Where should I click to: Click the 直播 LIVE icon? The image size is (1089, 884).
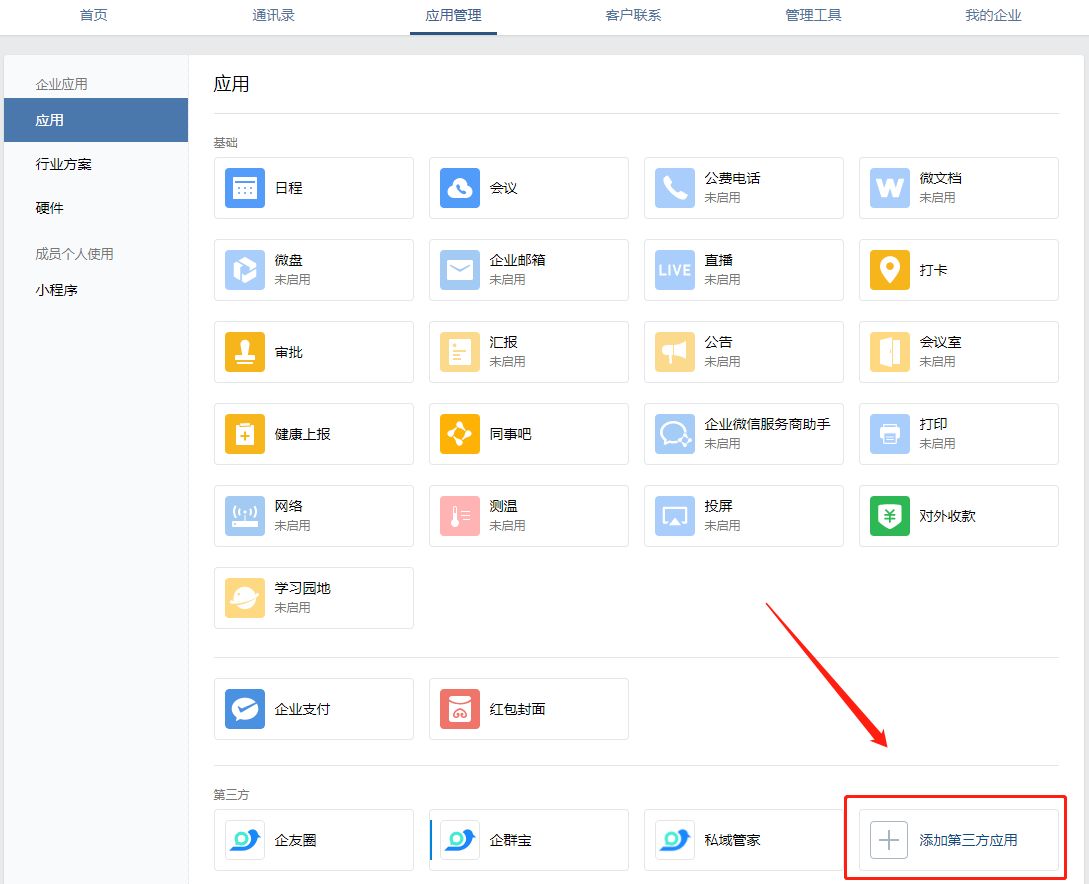pos(675,270)
